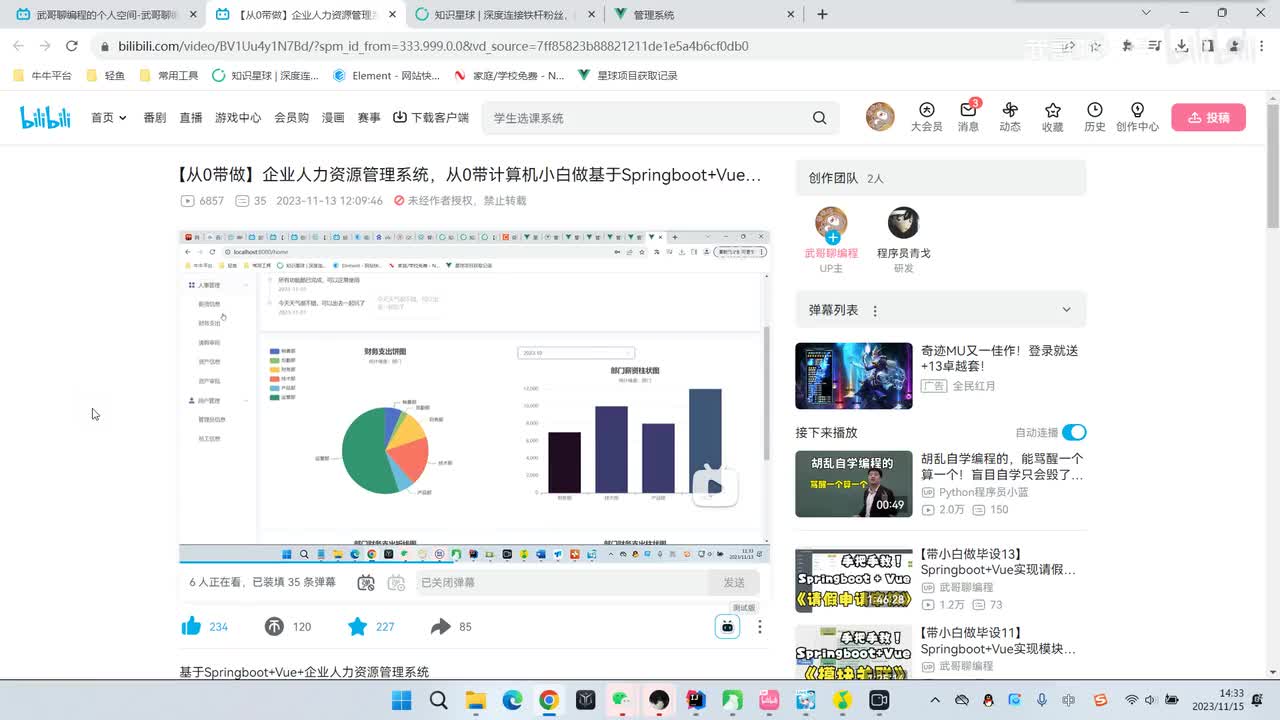
Task: Click the pink 投稿 button
Action: click(x=1208, y=117)
